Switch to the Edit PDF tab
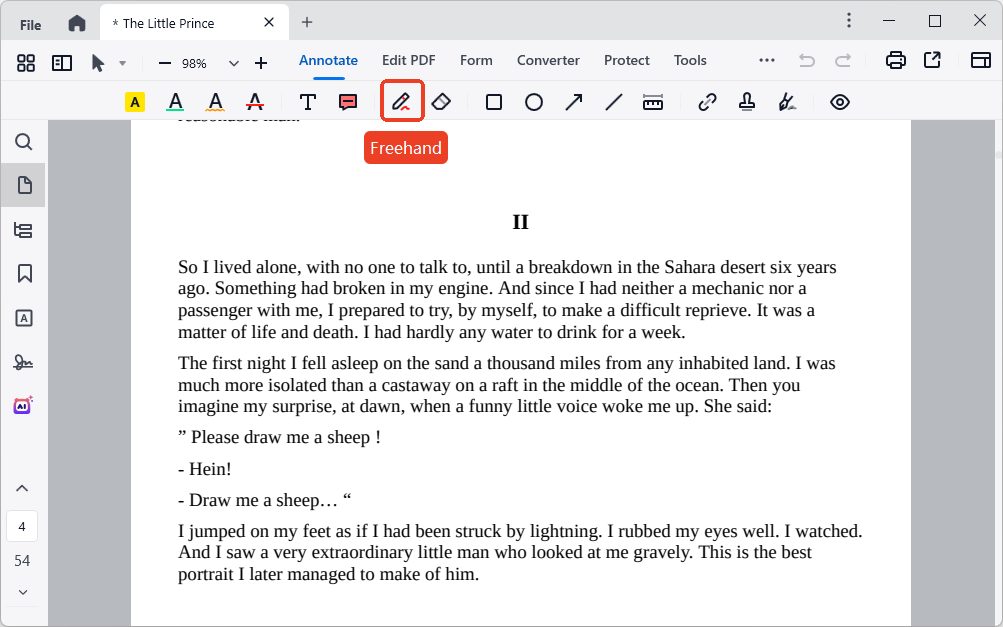1003x627 pixels. 408,60
